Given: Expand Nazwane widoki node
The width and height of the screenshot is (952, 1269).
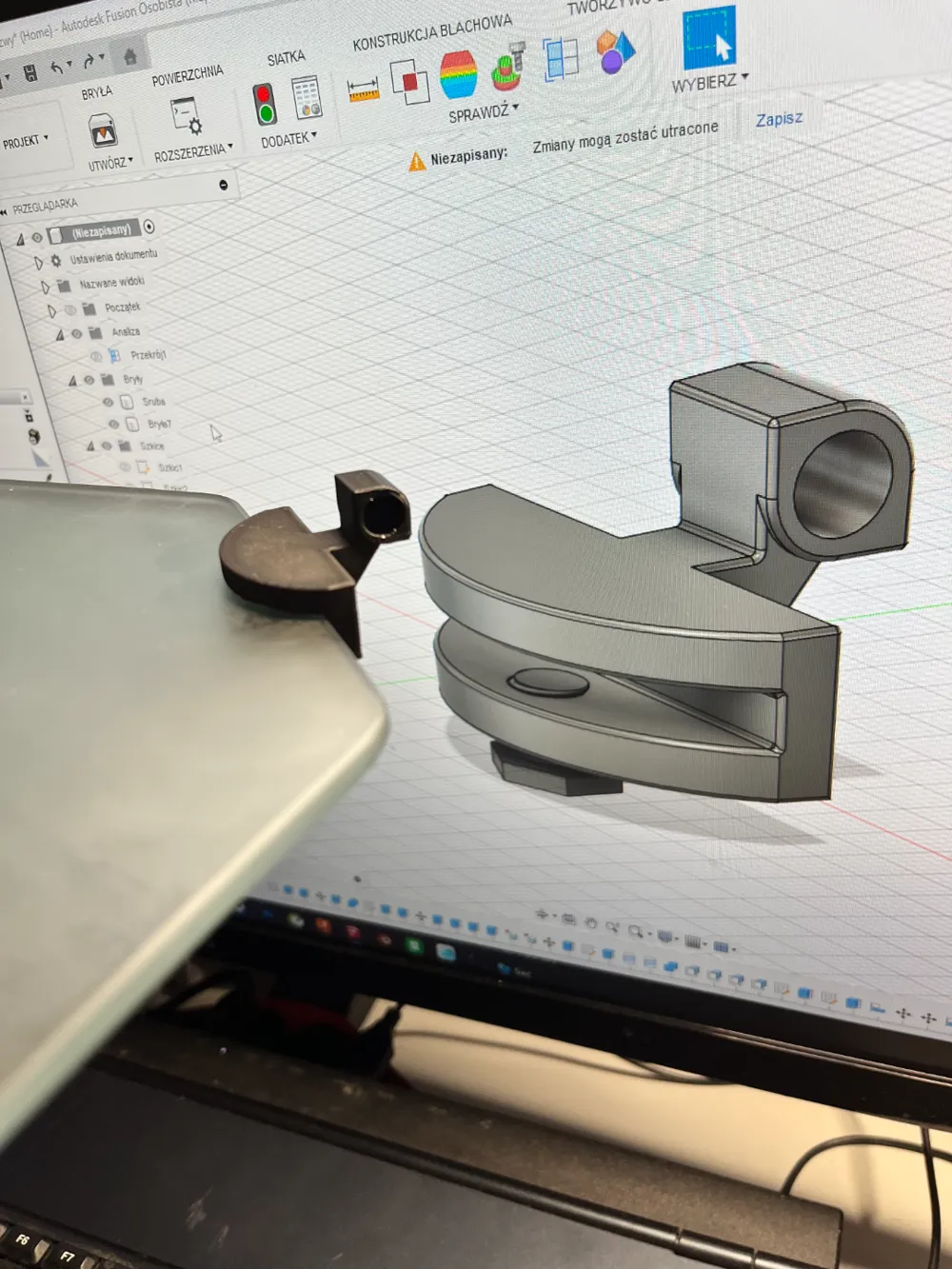Looking at the screenshot, I should [x=45, y=287].
